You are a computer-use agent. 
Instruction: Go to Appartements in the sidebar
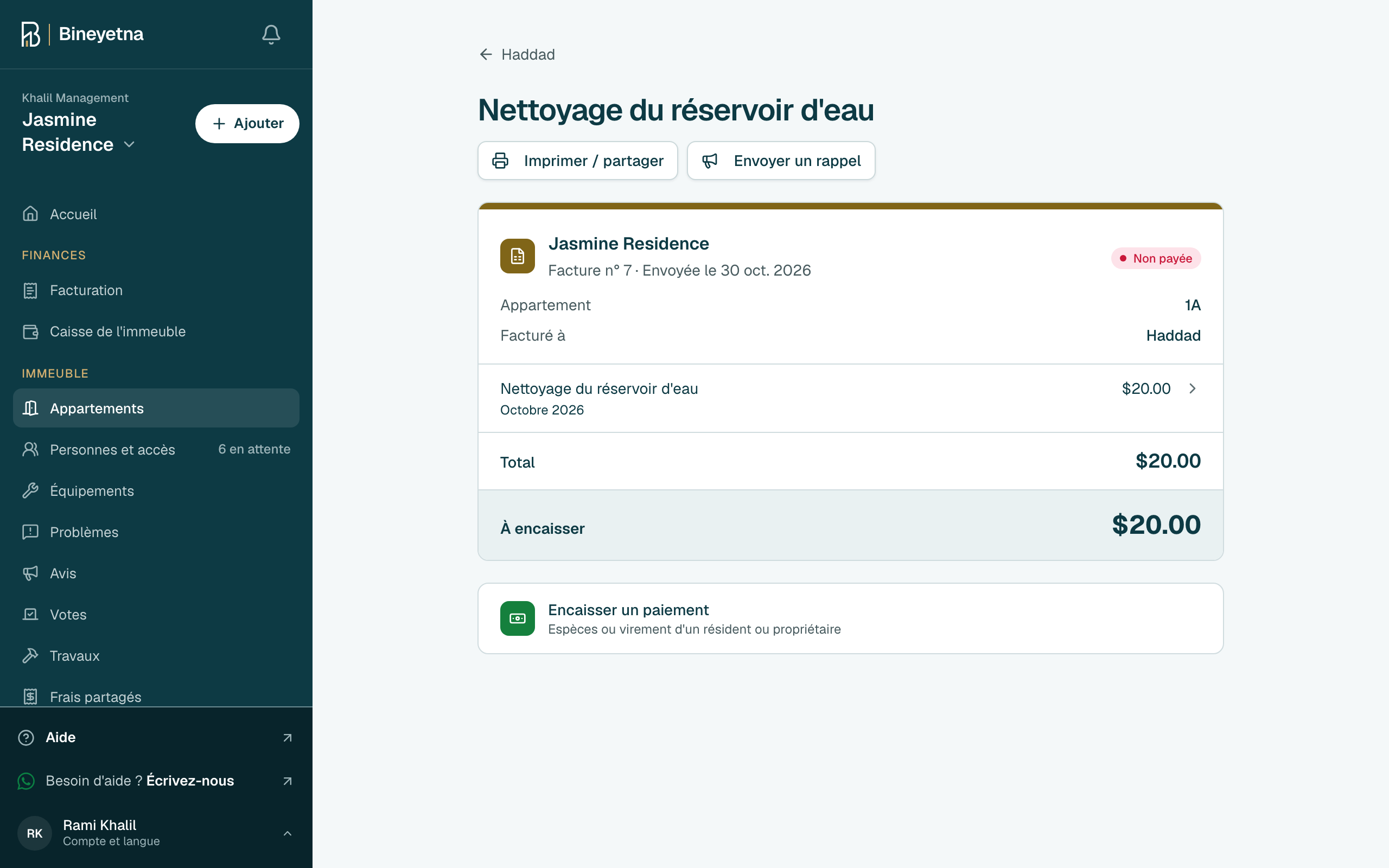tap(156, 408)
